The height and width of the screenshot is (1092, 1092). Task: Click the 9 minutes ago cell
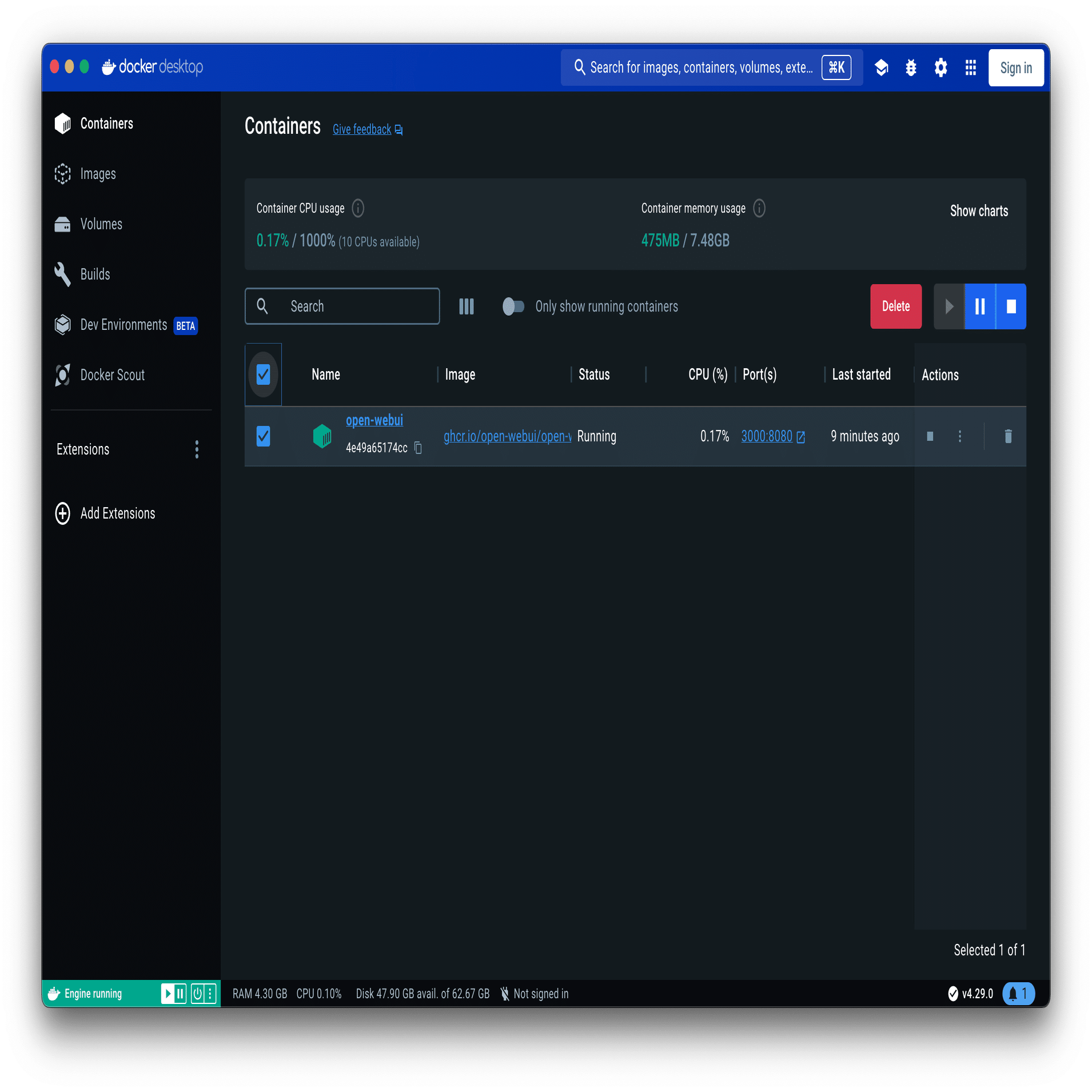point(865,436)
